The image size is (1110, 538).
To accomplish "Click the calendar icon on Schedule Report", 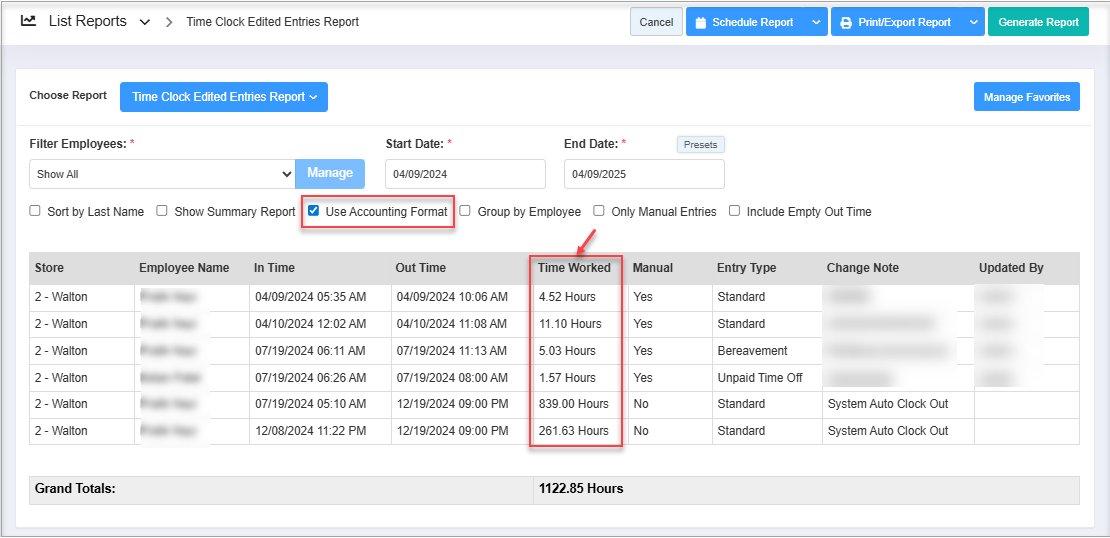I will [700, 22].
